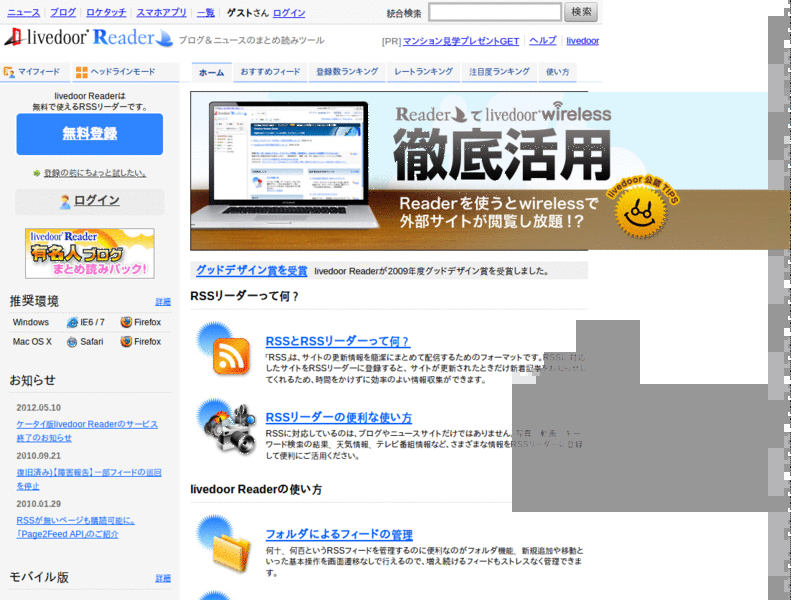Open the グッドデザイン賞を受賞 link
The height and width of the screenshot is (600, 800).
tap(252, 270)
